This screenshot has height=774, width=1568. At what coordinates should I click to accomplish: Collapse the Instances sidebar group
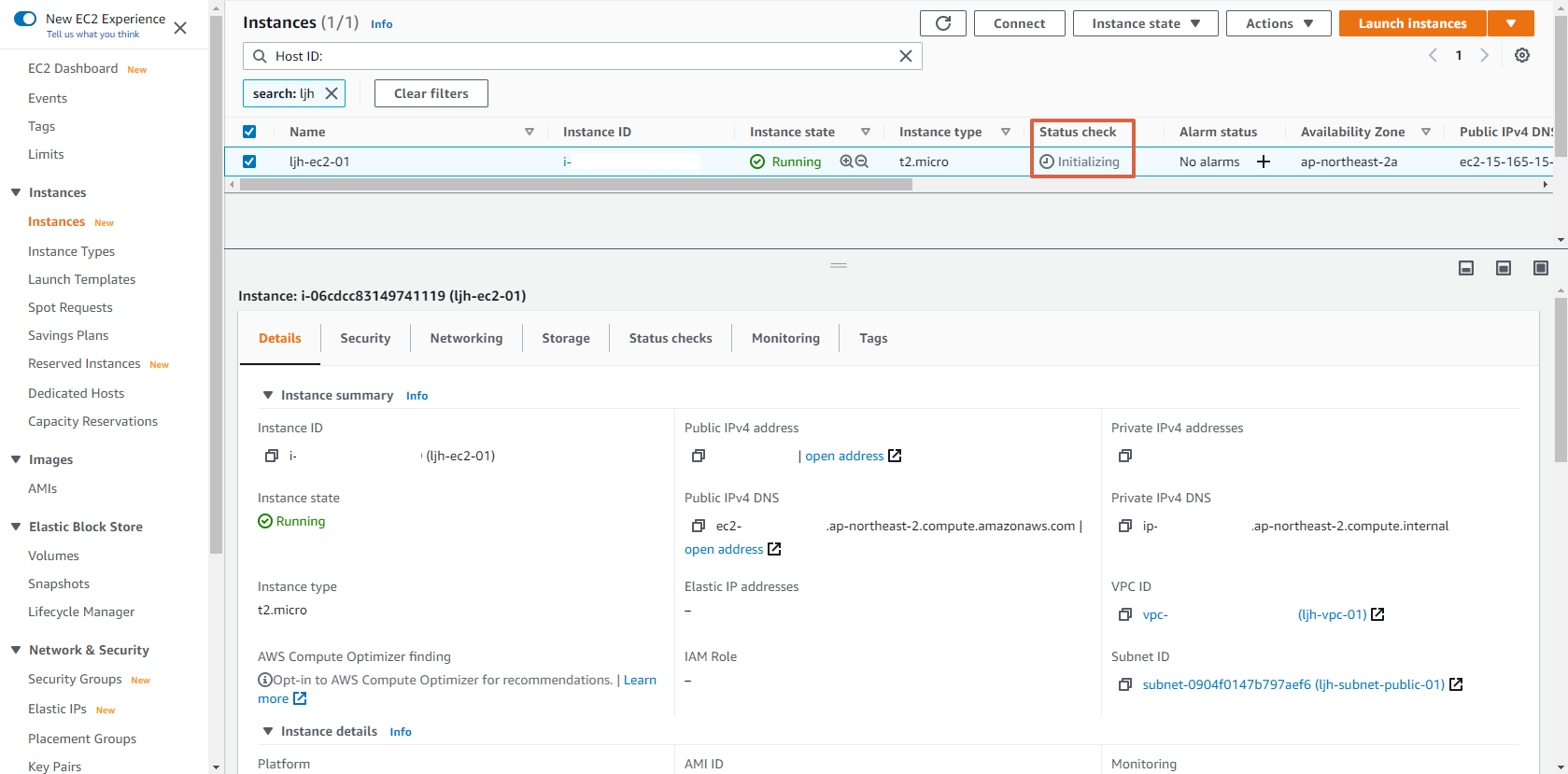pos(16,192)
